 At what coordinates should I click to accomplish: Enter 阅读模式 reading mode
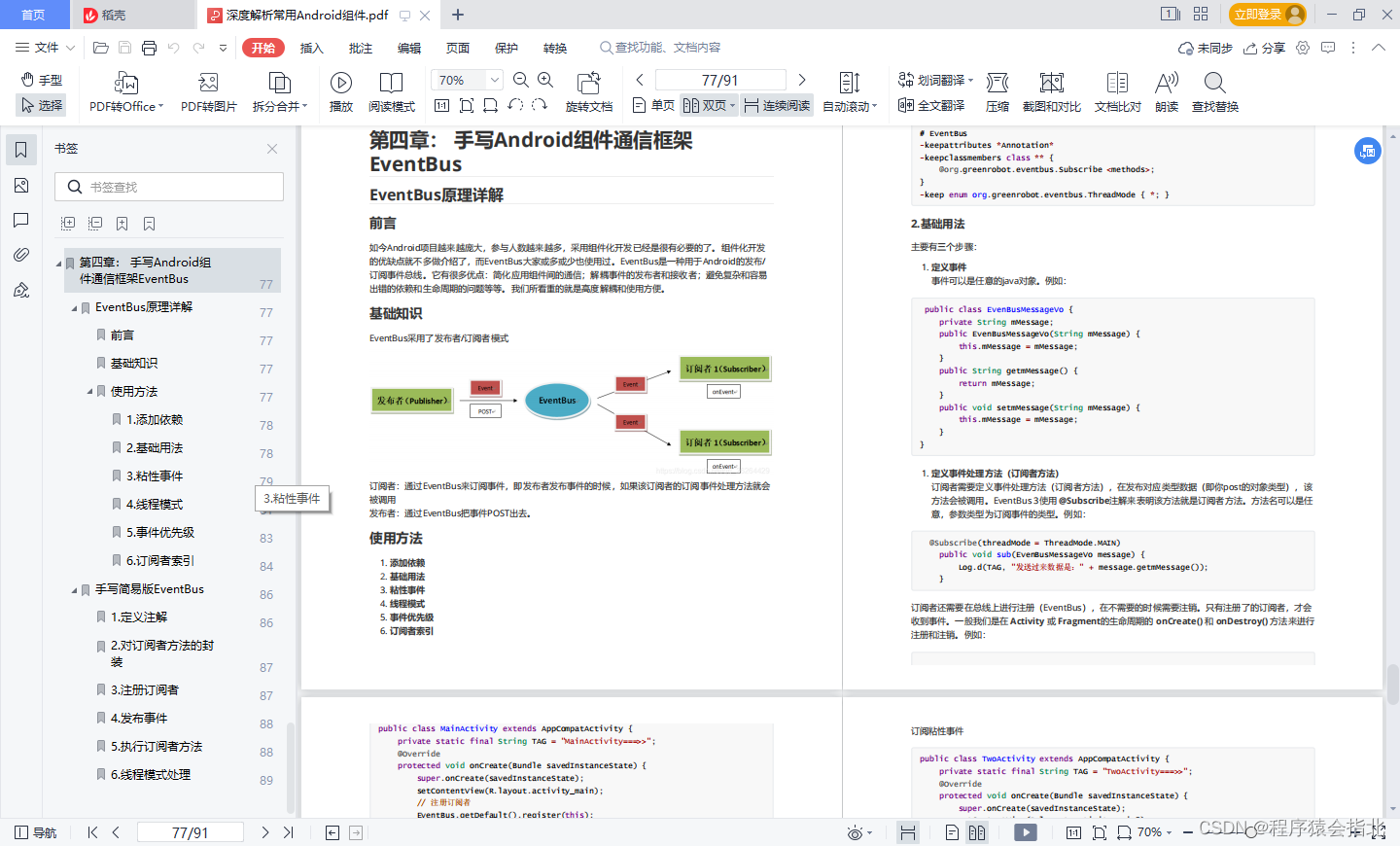tap(392, 92)
